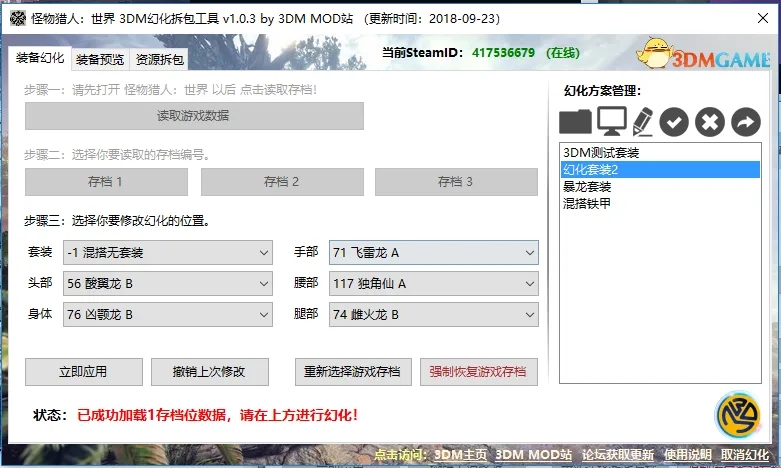Click the round yellow emblem icon

coord(738,415)
